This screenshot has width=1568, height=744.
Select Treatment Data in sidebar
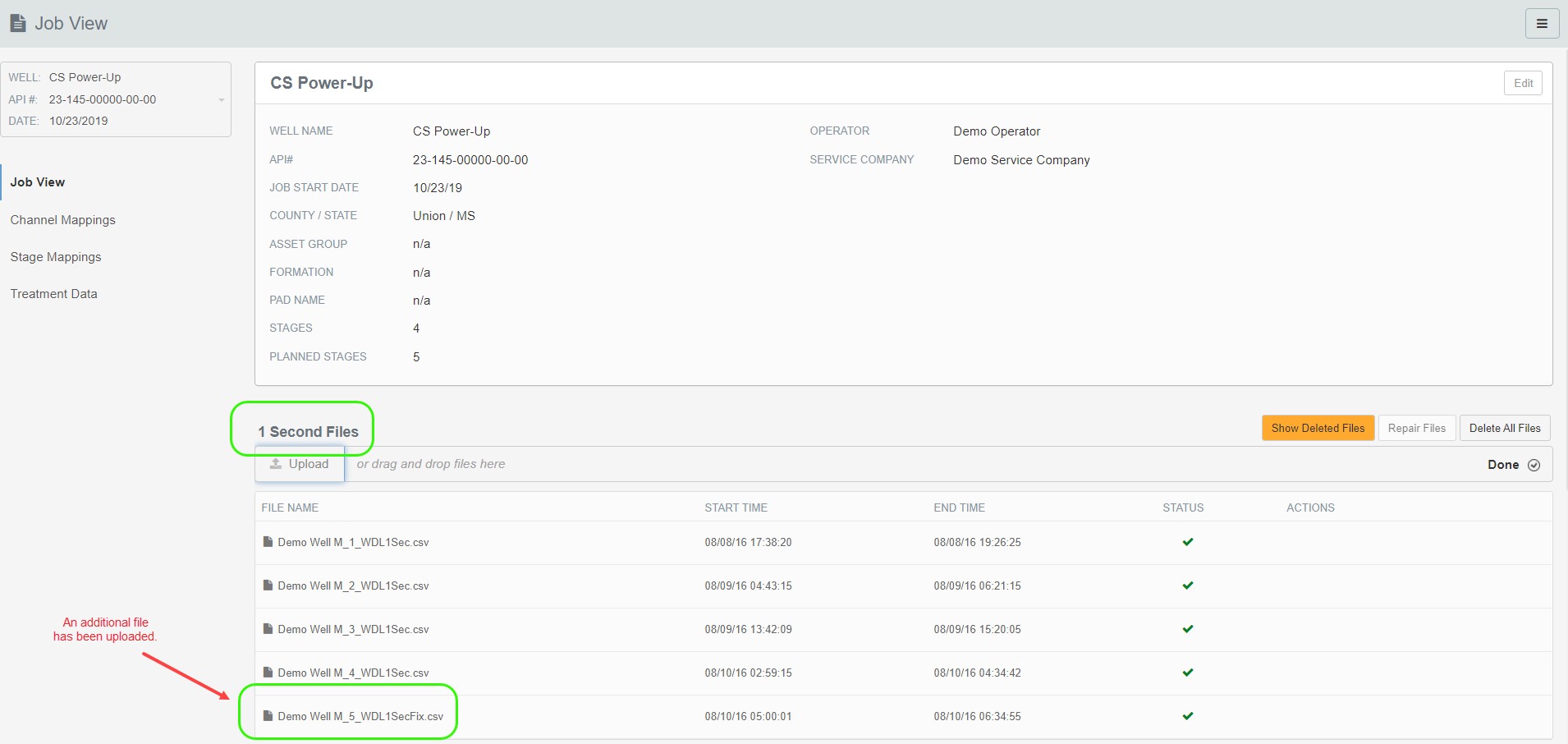(54, 294)
